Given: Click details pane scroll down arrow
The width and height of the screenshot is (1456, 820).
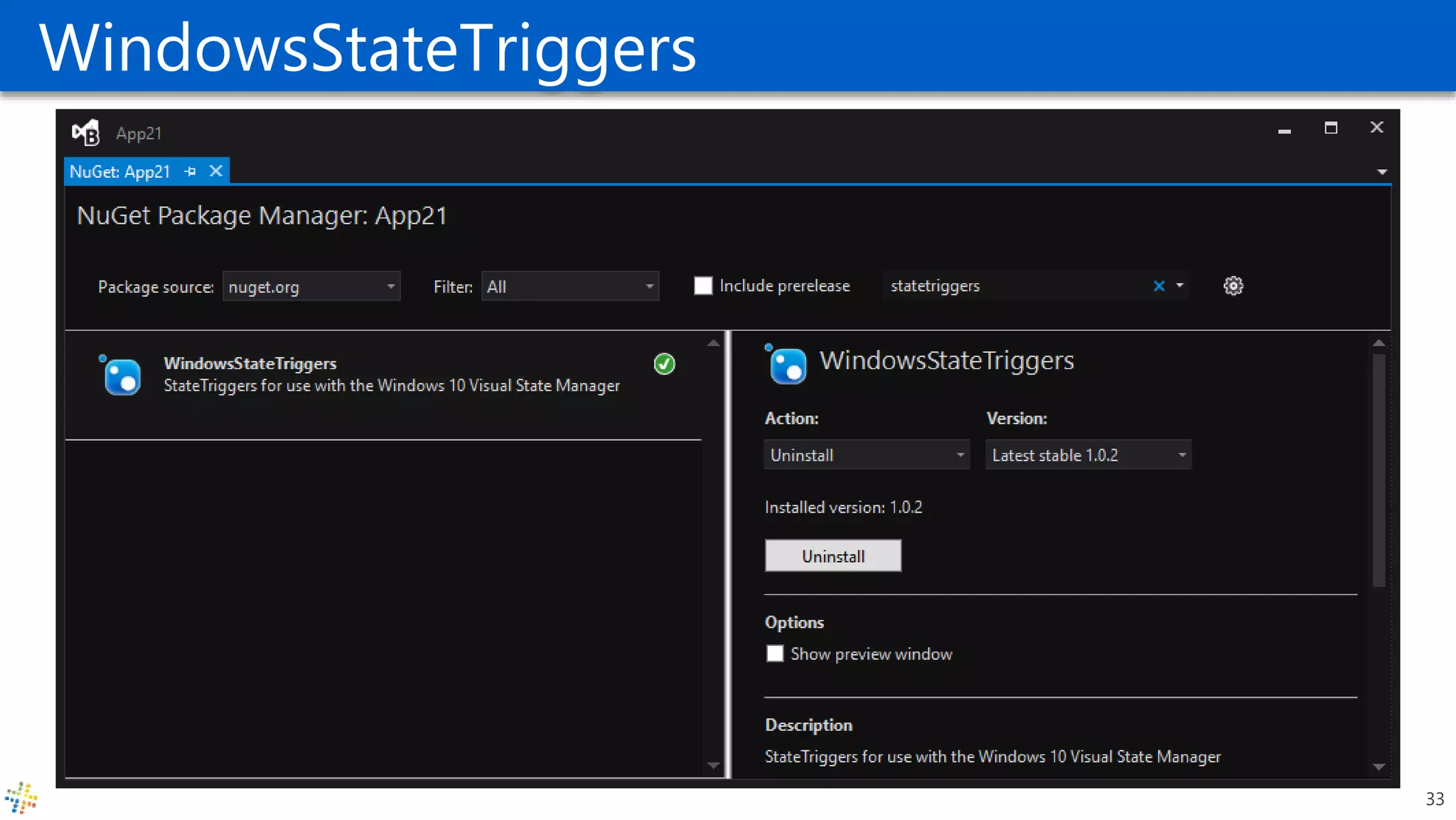Looking at the screenshot, I should [x=1379, y=767].
